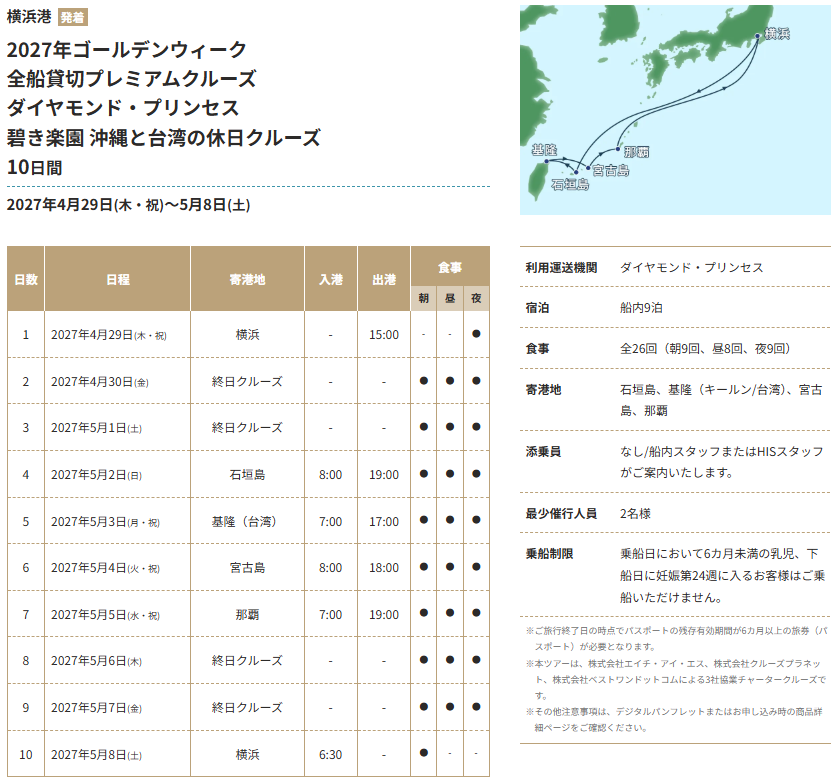The width and height of the screenshot is (831, 779).
Task: Click the breakfast dot for day 10
Action: 423,753
